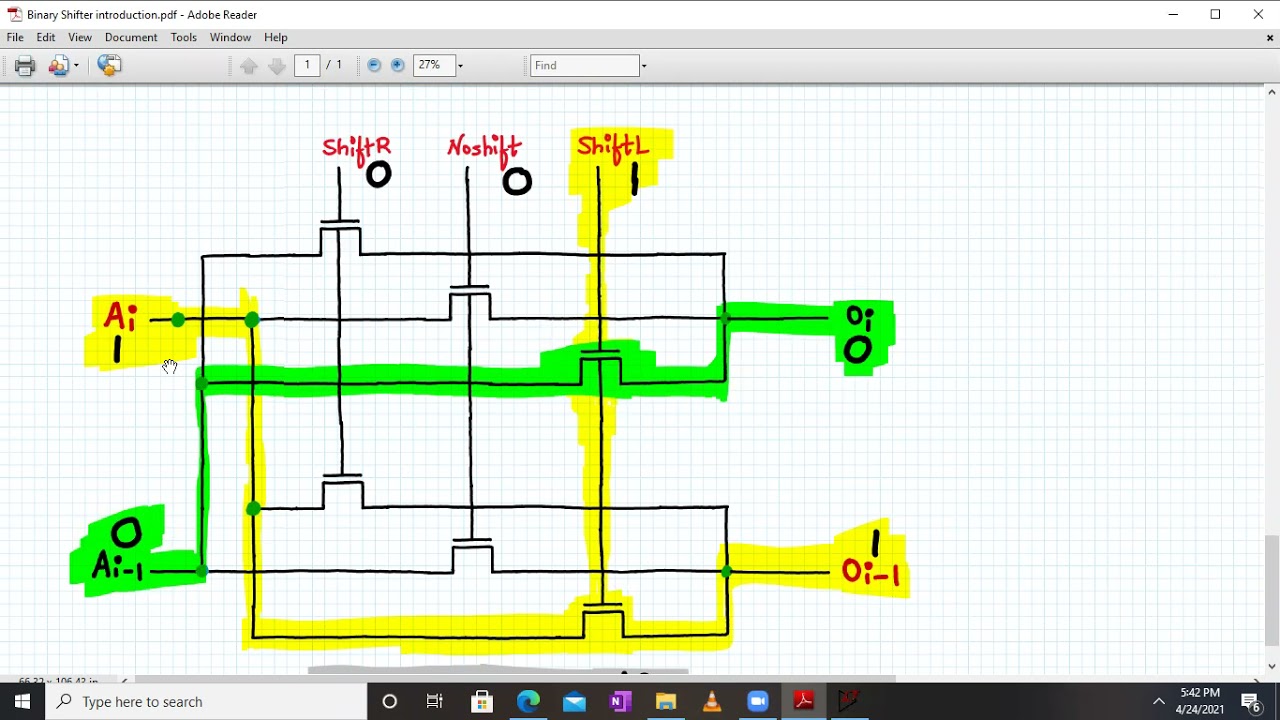Click the vertical scrollbar down arrow
Viewport: 1280px width, 720px height.
[1272, 666]
